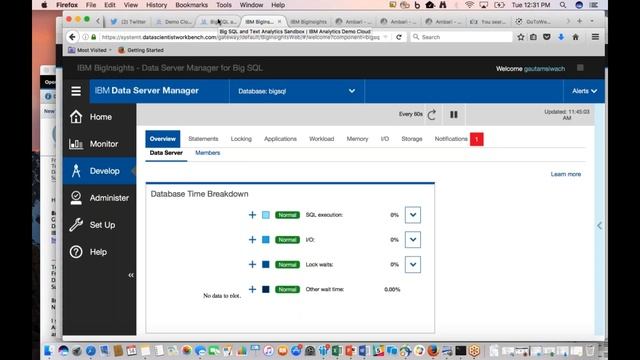640x360 pixels.
Task: Select the Data Server sub-tab
Action: coord(166,153)
